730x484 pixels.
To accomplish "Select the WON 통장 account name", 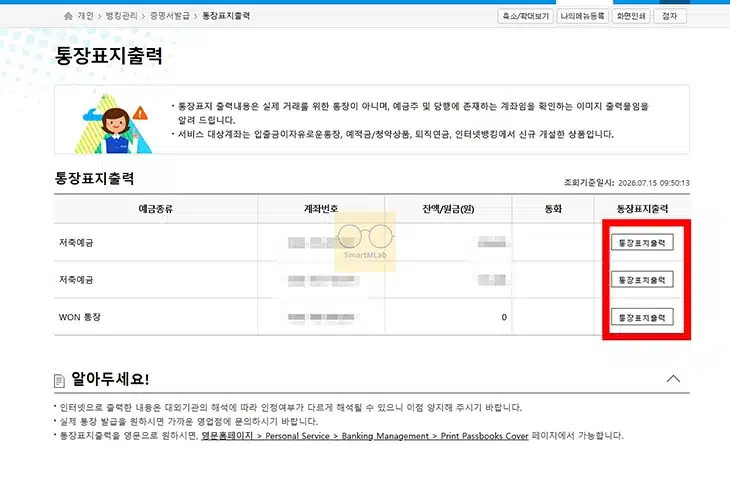I will click(80, 317).
